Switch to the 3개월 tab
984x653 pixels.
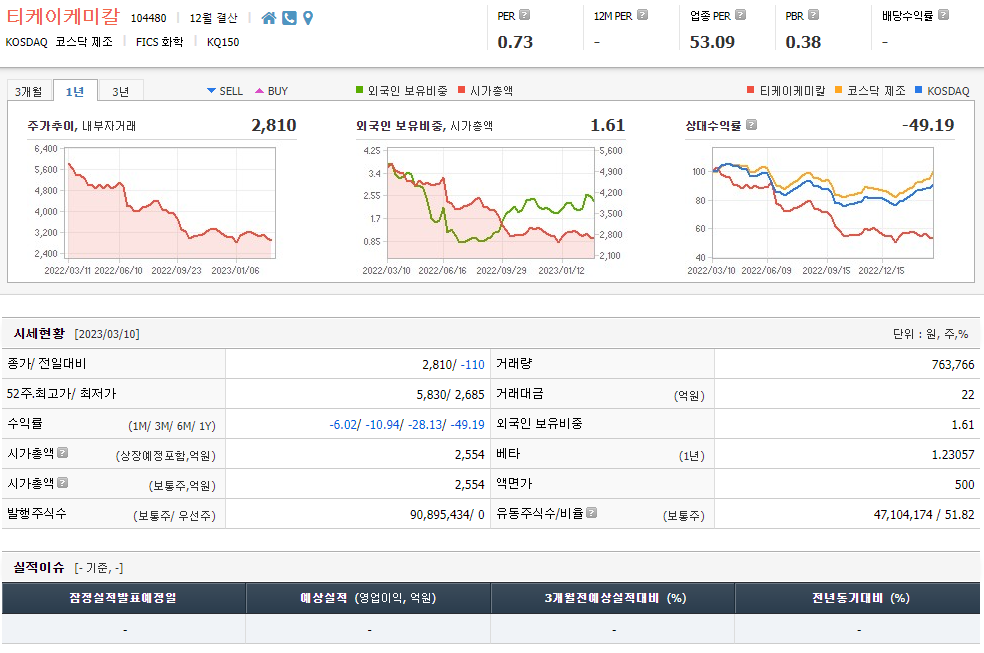[29, 92]
